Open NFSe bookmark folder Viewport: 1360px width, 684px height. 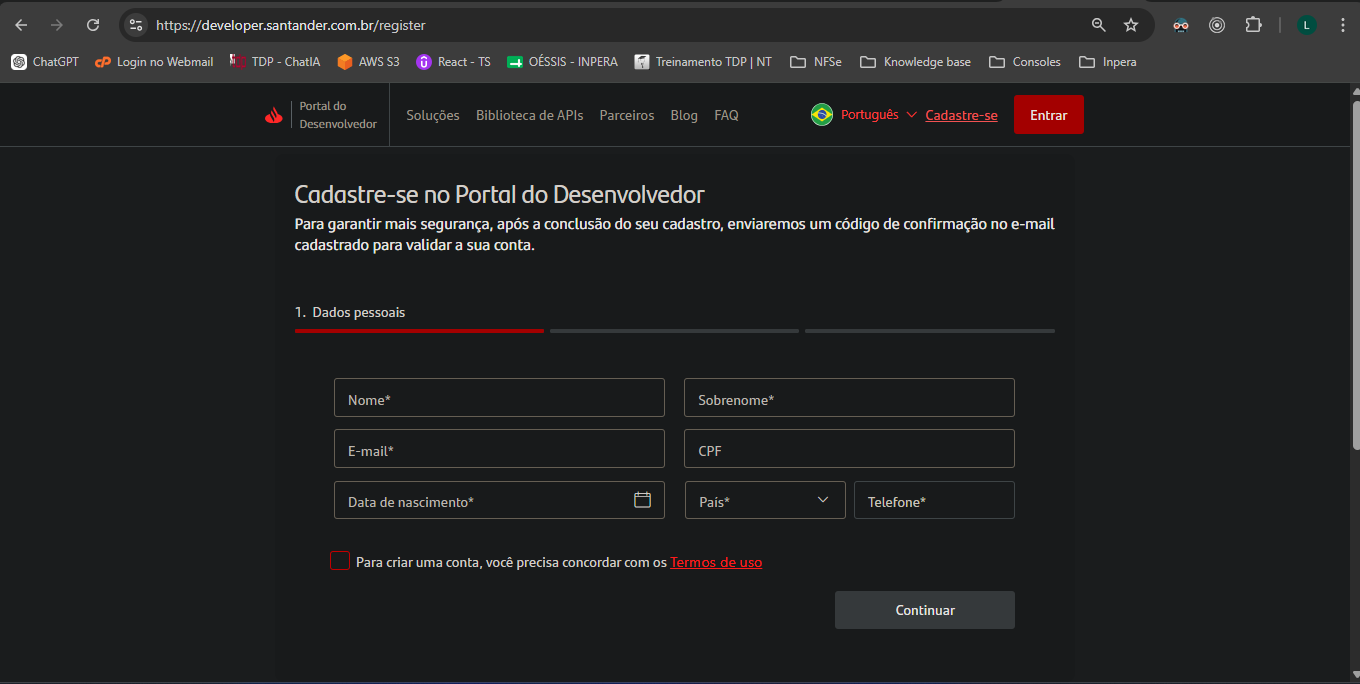pos(816,62)
